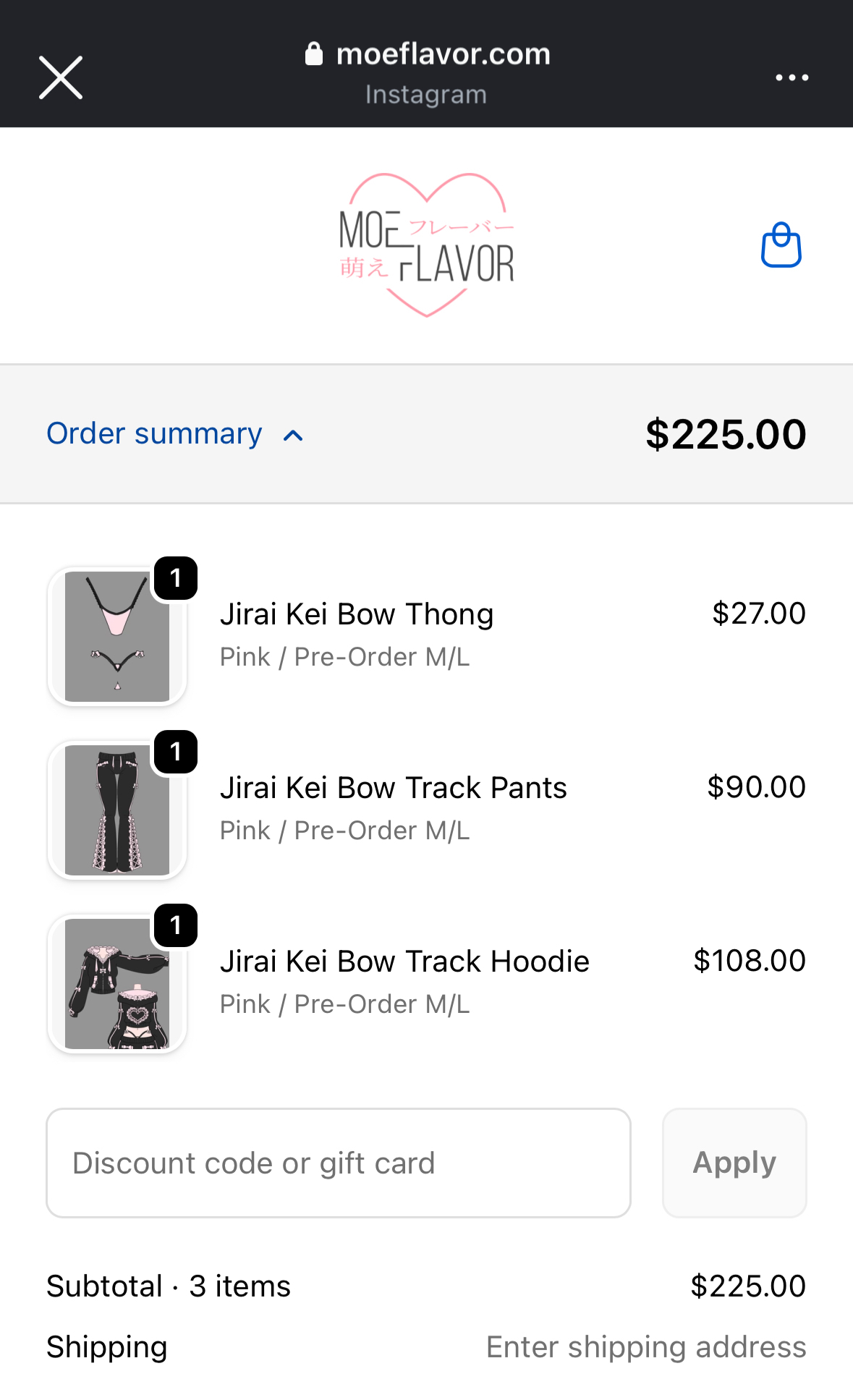Tap the Moe Flavor heart logo

[x=427, y=245]
